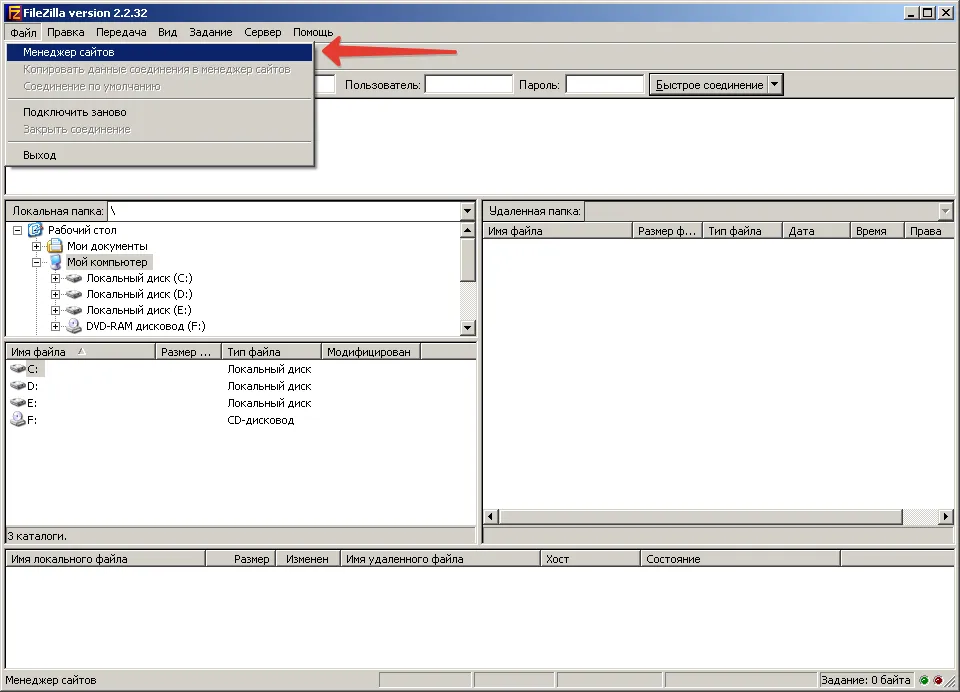Screen dimensions: 960x692
Task: Click the Имя локального файла queue column header
Action: pyautogui.click(x=105, y=558)
